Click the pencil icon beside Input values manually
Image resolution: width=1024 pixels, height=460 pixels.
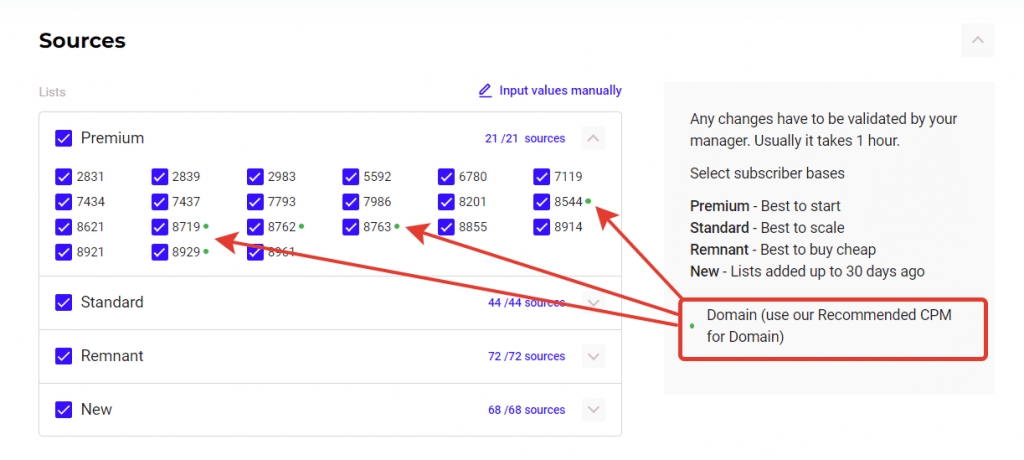(485, 91)
